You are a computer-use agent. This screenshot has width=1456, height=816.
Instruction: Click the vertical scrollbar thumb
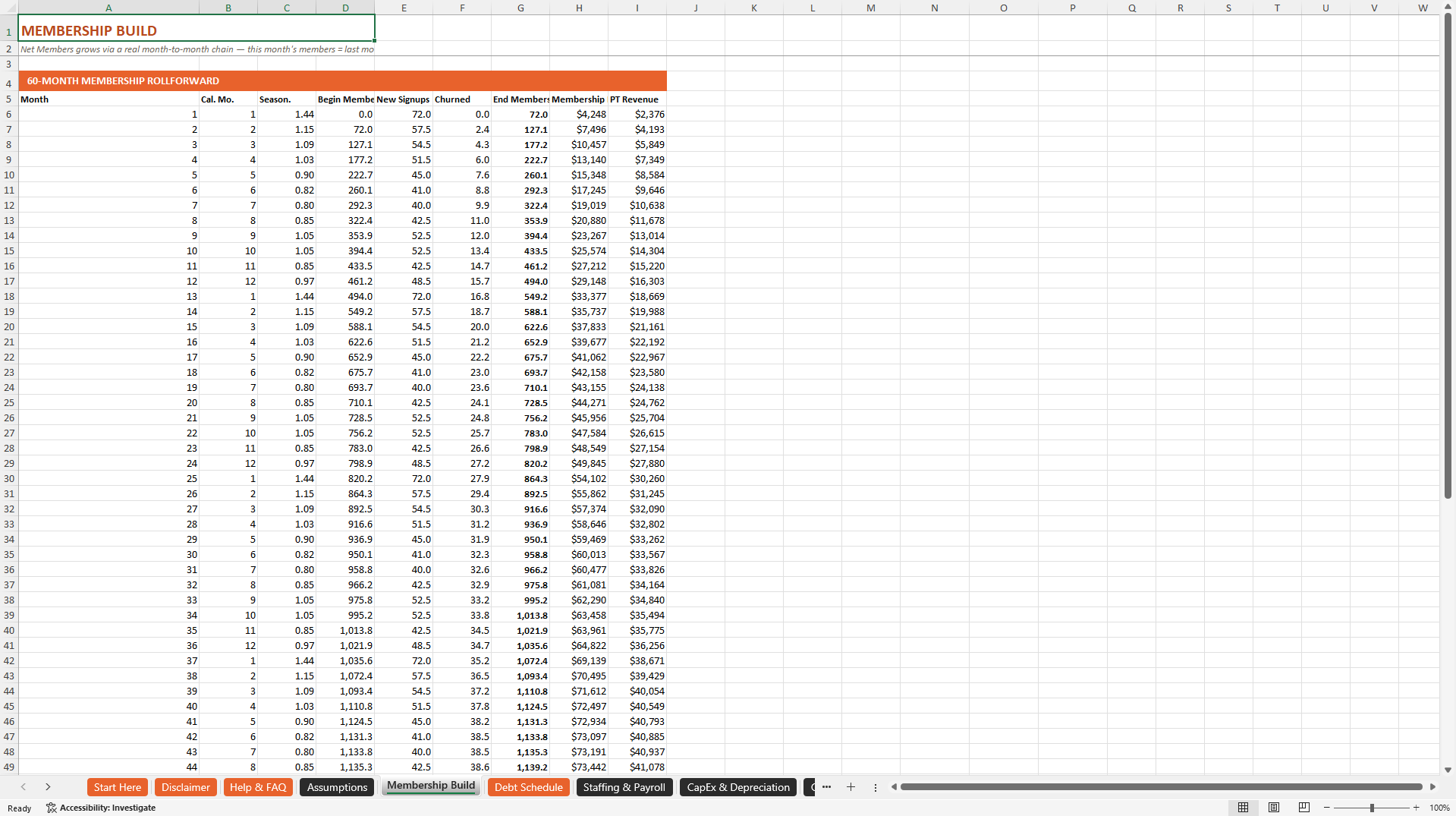pos(1448,256)
